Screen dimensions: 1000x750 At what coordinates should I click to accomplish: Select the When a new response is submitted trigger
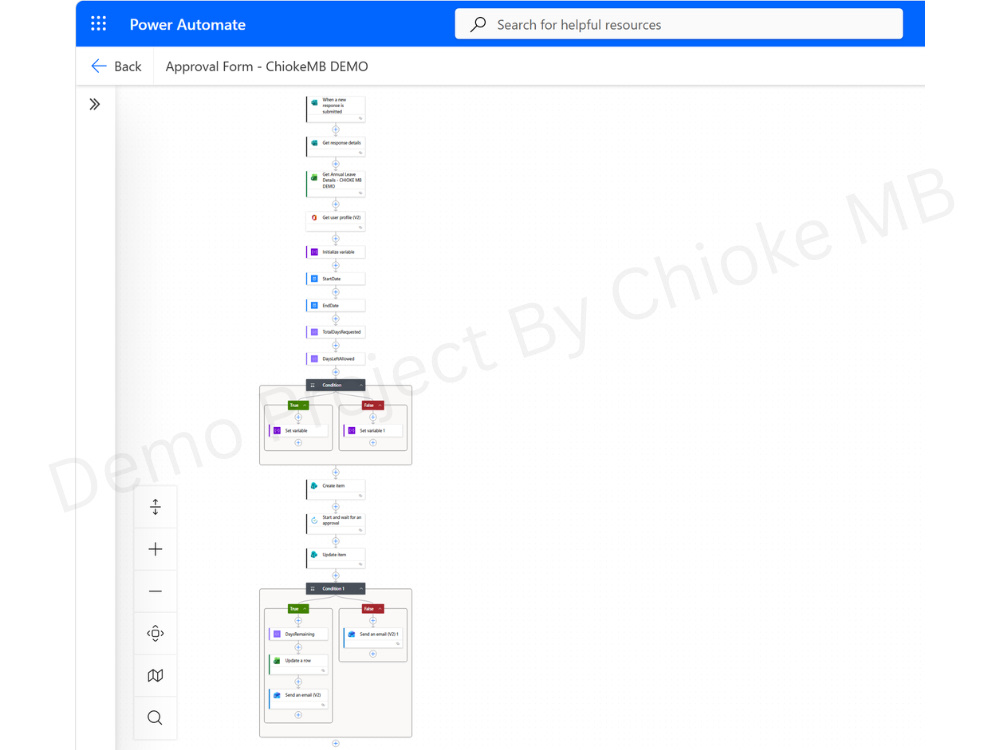335,108
